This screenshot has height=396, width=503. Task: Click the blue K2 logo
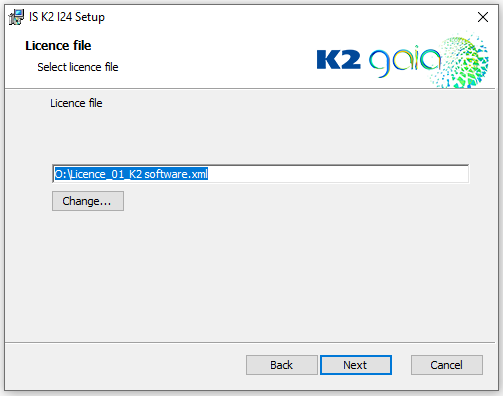click(338, 59)
